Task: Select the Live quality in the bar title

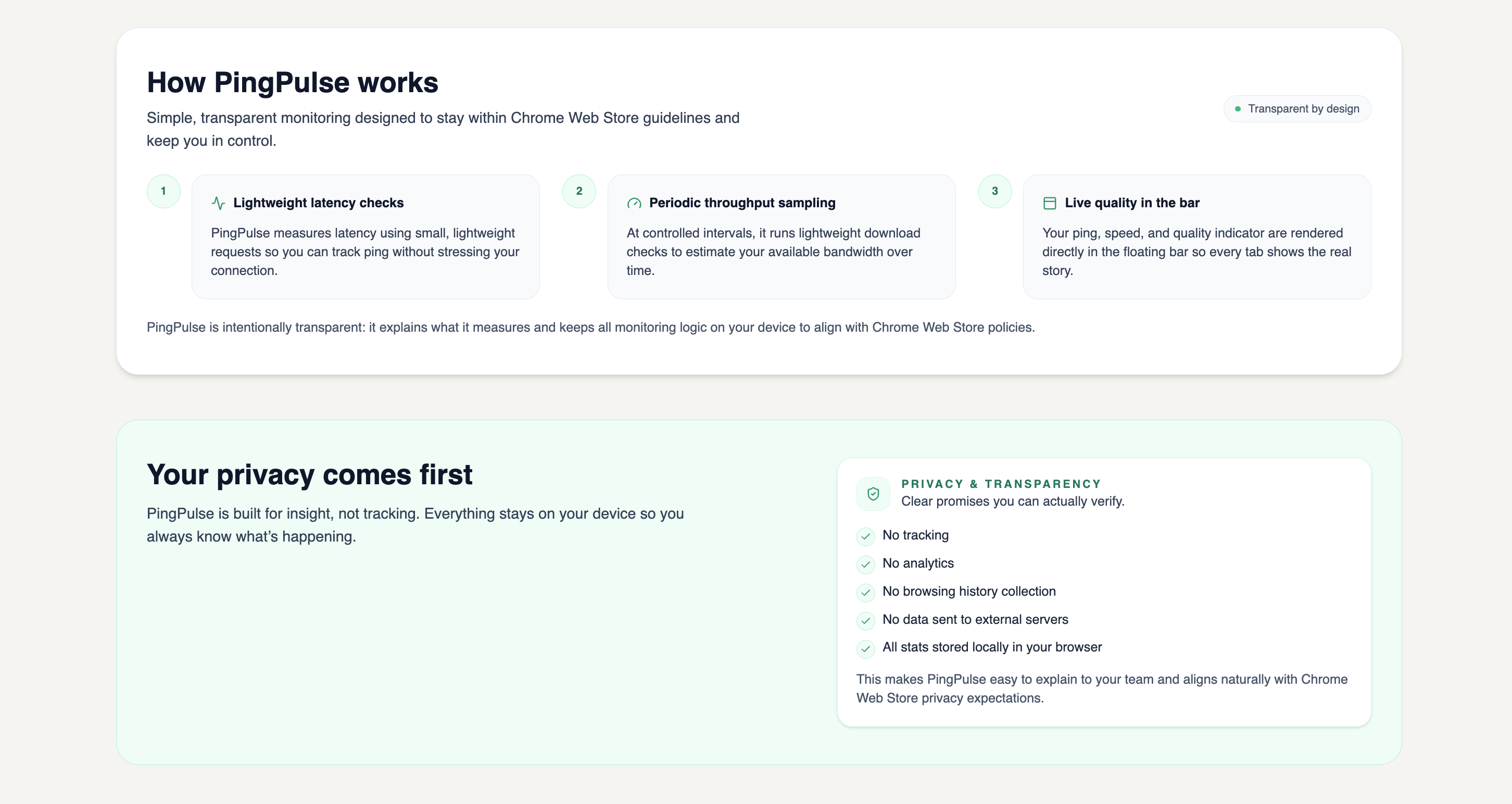Action: pyautogui.click(x=1132, y=203)
